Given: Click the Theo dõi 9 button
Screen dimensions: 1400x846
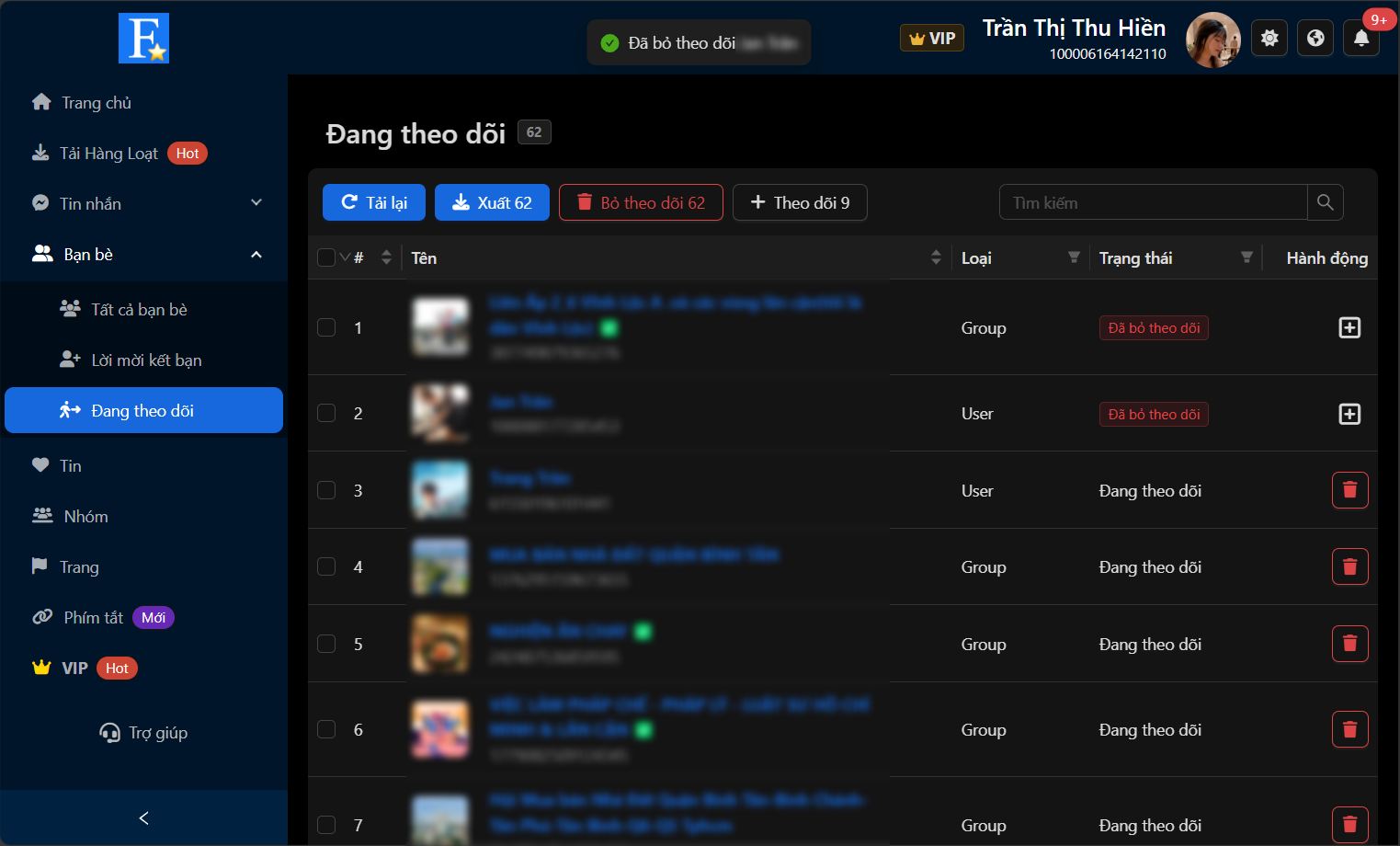Looking at the screenshot, I should click(x=800, y=202).
